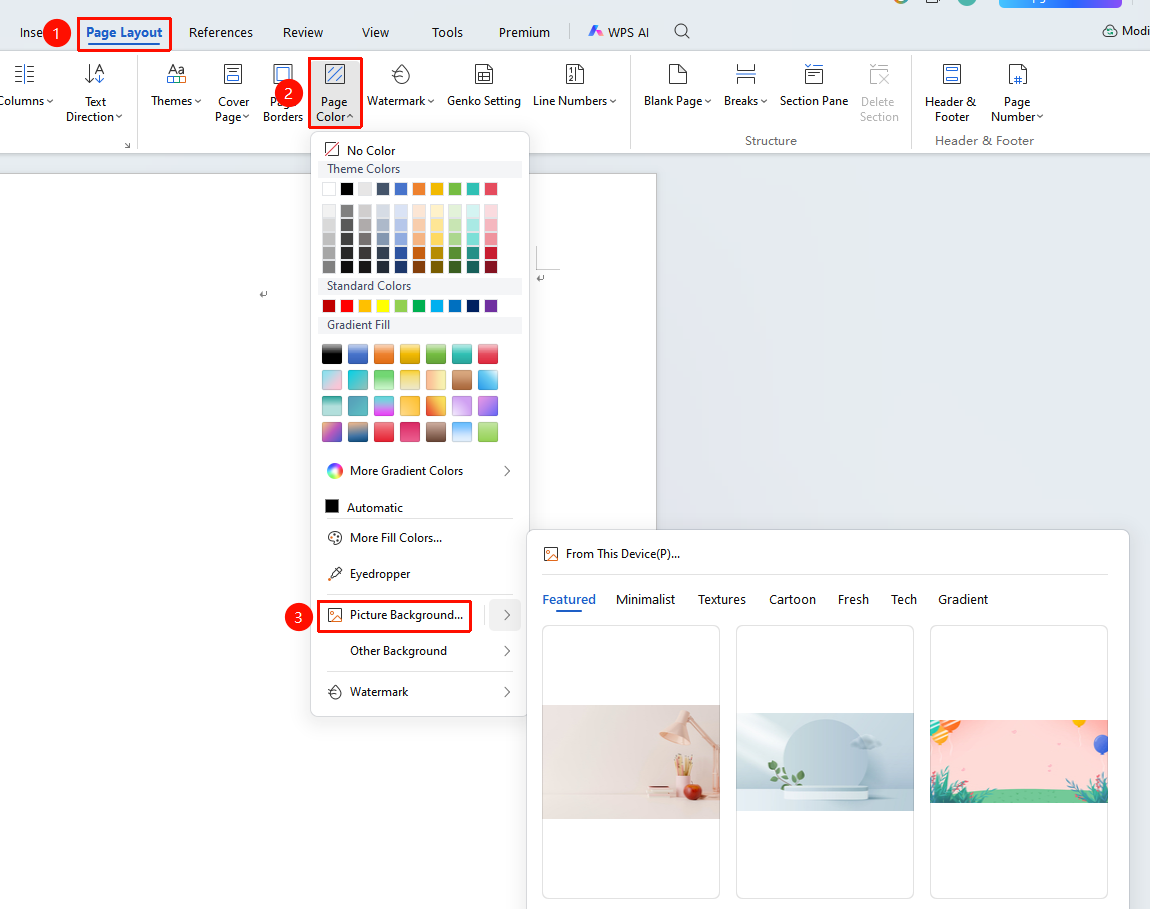Open WPS AI
Viewport: 1150px width, 909px height.
(619, 32)
